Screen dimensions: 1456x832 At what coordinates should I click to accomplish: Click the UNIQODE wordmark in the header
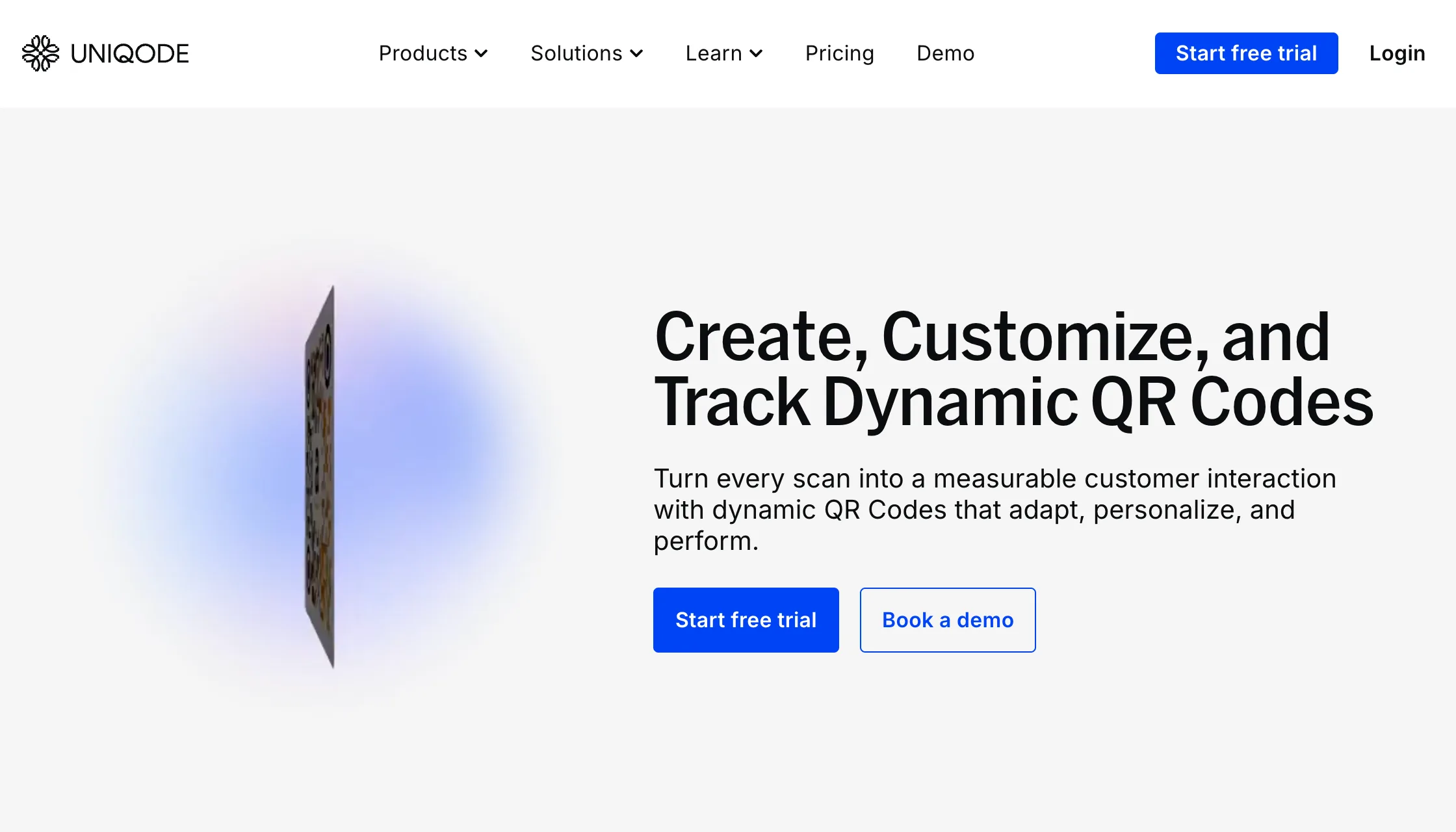[130, 53]
